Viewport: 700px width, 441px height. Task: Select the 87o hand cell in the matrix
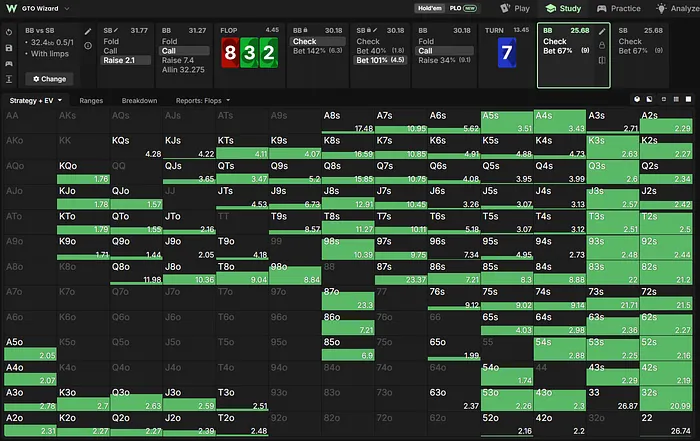point(348,298)
